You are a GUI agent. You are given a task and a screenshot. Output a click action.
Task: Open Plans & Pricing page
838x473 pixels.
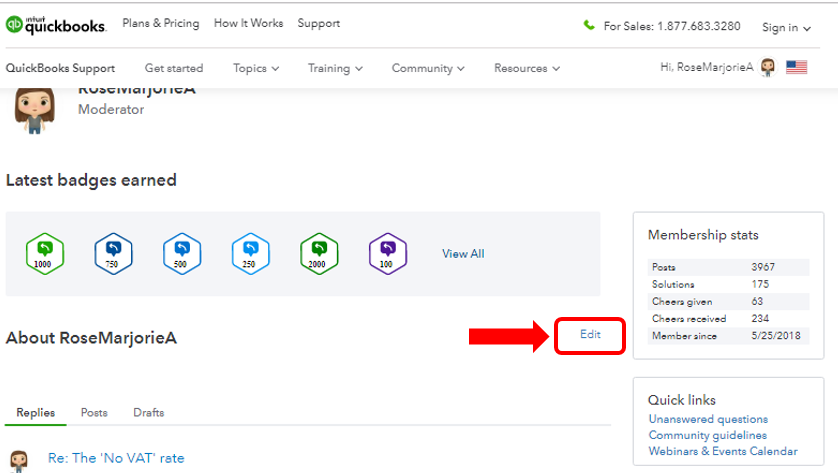coord(161,24)
